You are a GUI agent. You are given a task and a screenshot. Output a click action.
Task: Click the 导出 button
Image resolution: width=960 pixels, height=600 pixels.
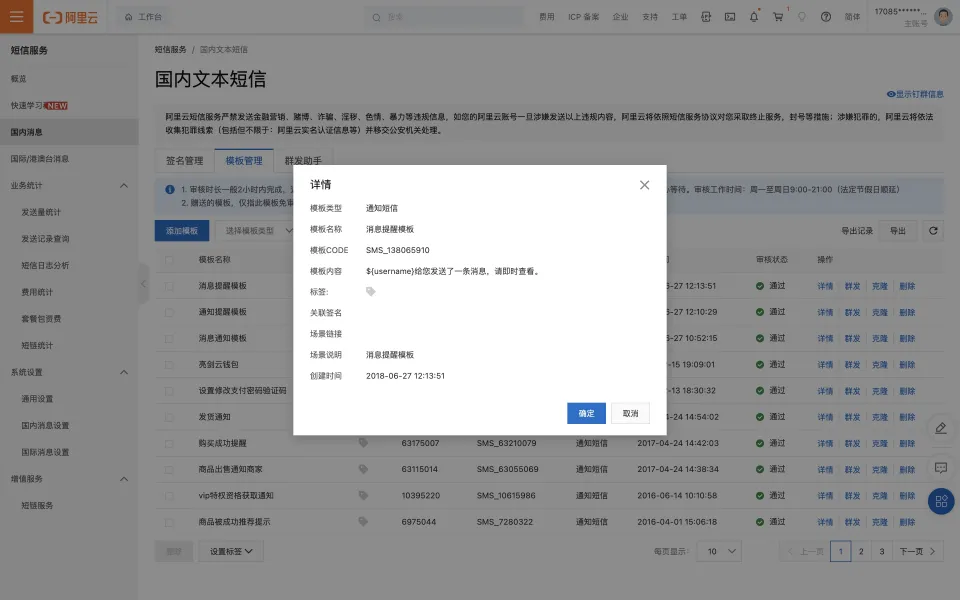click(898, 231)
